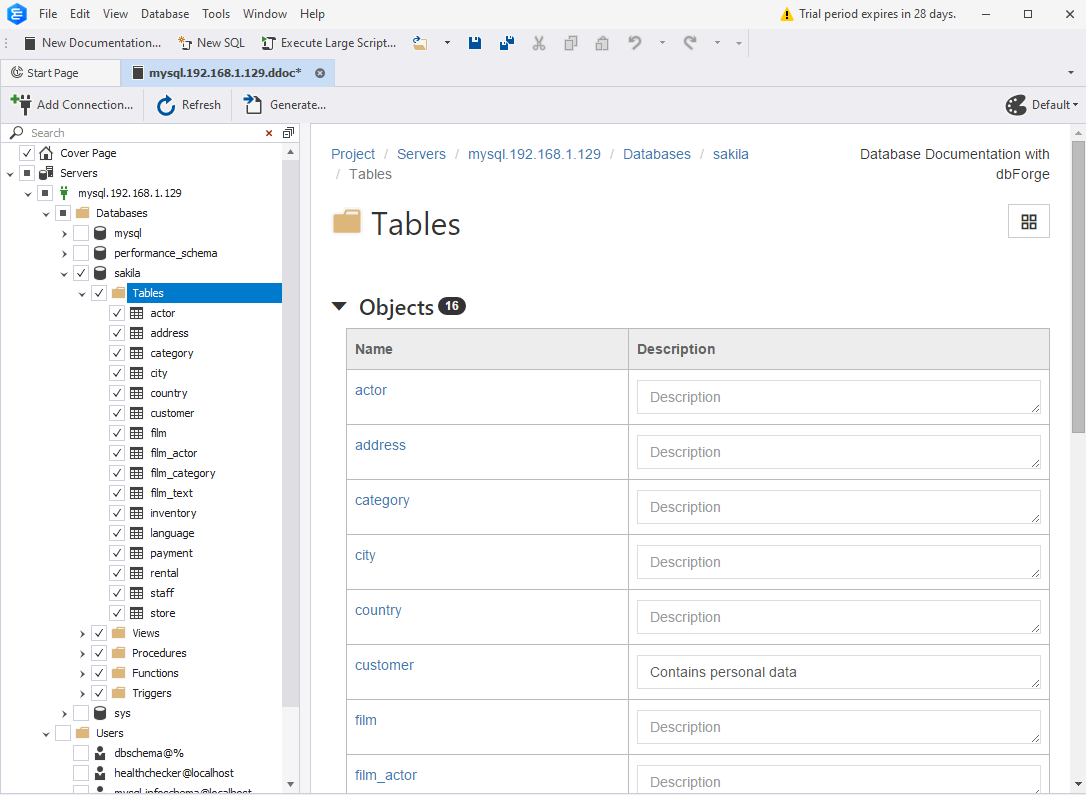Expand the Triggers folder node
1086x795 pixels.
(x=82, y=693)
